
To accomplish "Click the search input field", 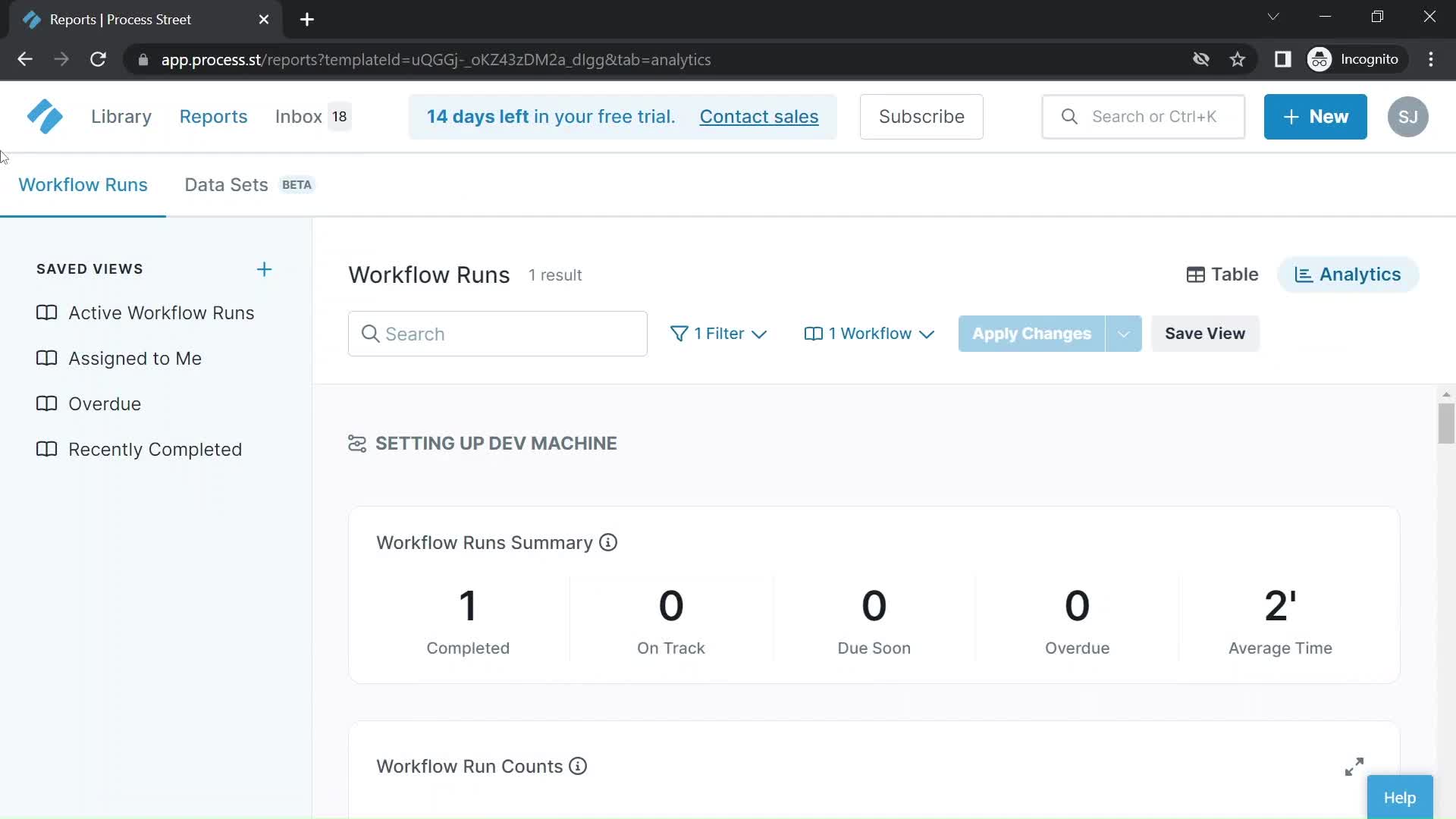I will (x=497, y=333).
